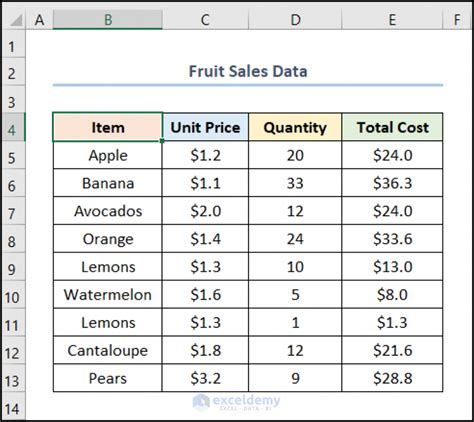
Task: Select column C header
Action: coord(205,20)
